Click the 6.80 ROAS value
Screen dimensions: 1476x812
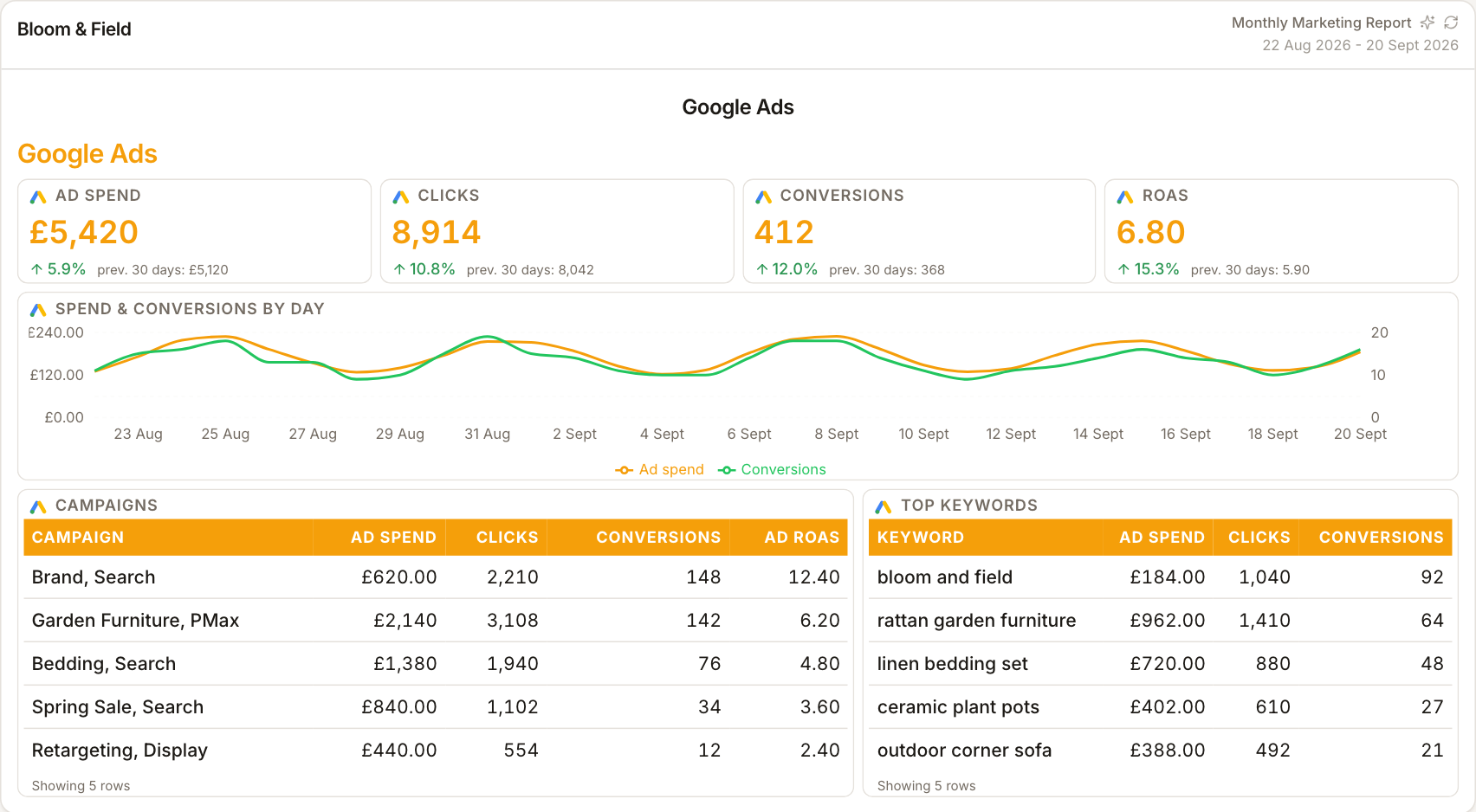tap(1151, 232)
